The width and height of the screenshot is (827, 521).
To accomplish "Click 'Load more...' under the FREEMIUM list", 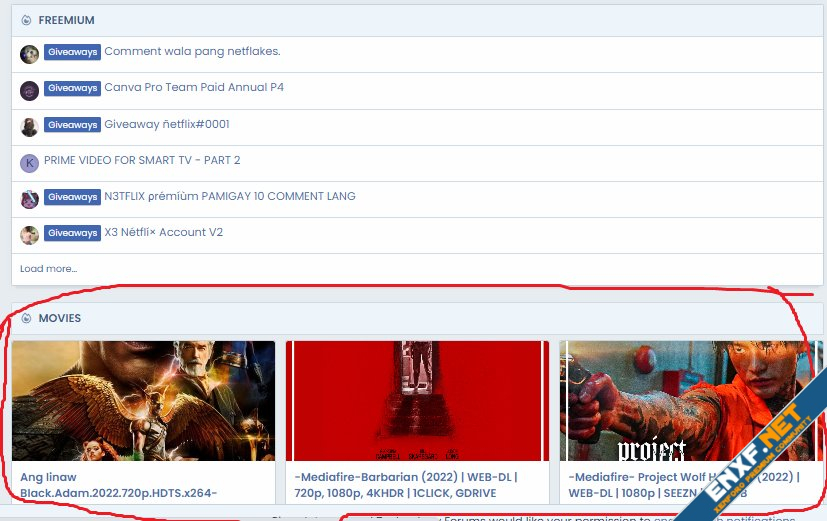I will pos(48,269).
